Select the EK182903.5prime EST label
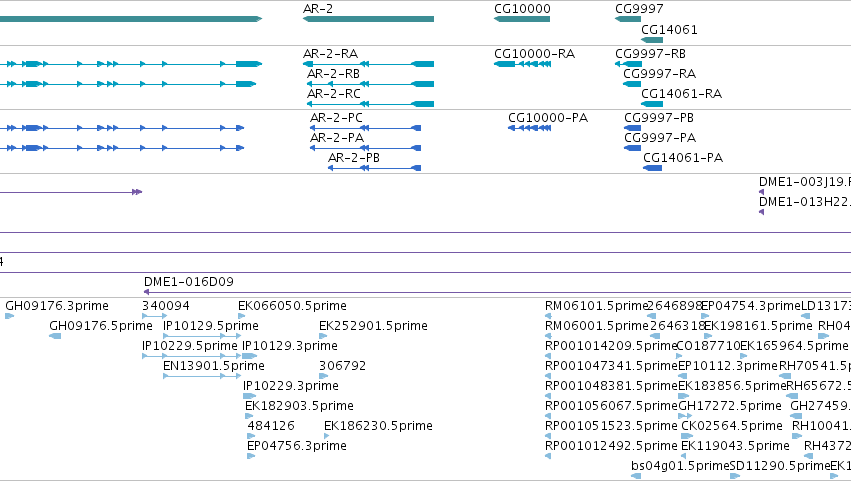Viewport: 851px width, 481px height. coord(300,406)
